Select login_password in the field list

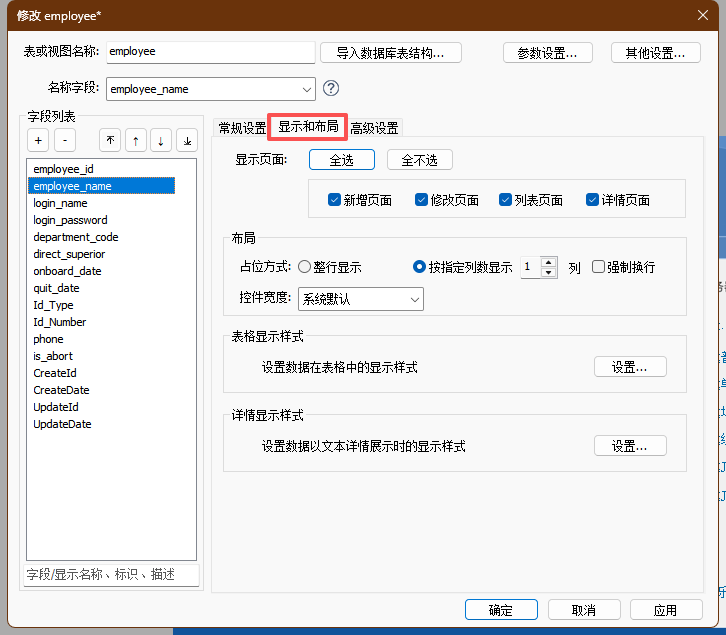(x=70, y=220)
